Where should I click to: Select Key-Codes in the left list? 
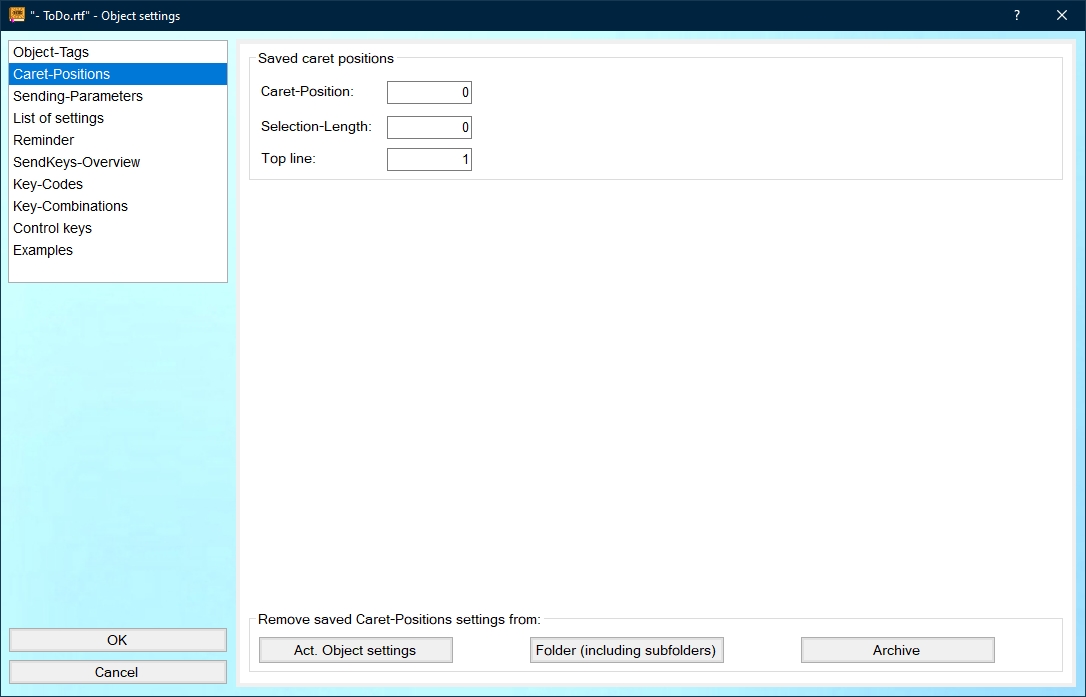click(48, 184)
